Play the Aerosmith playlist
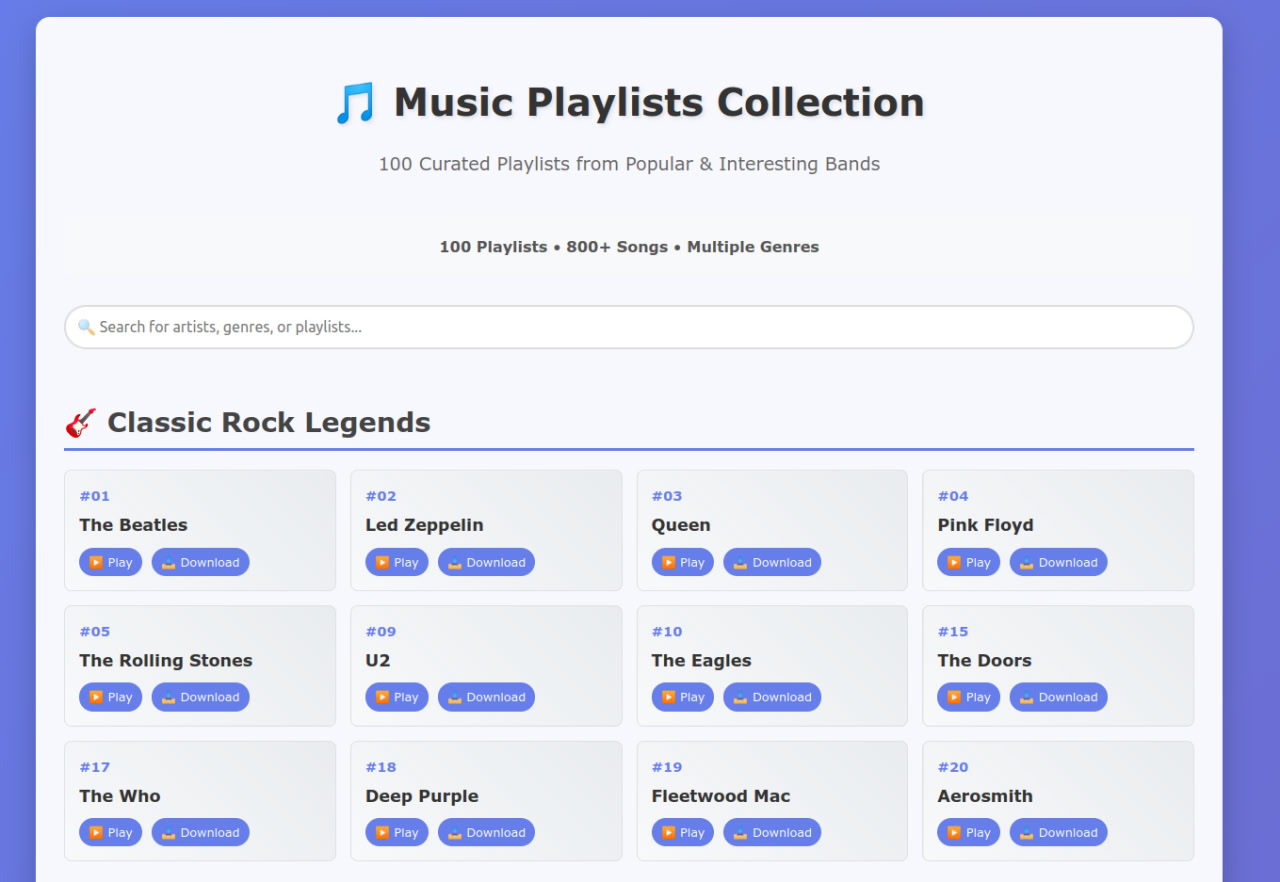 pos(969,832)
